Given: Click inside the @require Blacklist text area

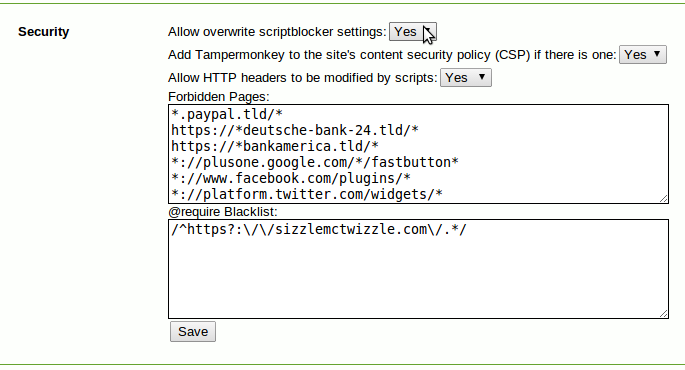Looking at the screenshot, I should [418, 269].
